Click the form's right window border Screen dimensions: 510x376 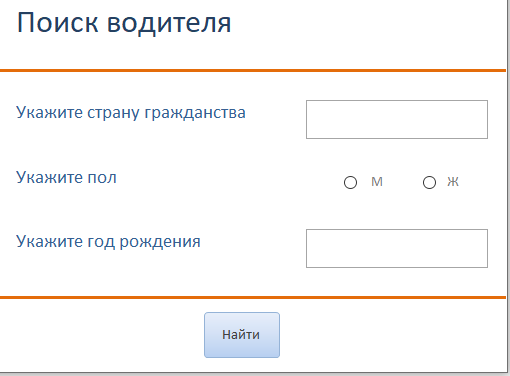click(x=507, y=187)
